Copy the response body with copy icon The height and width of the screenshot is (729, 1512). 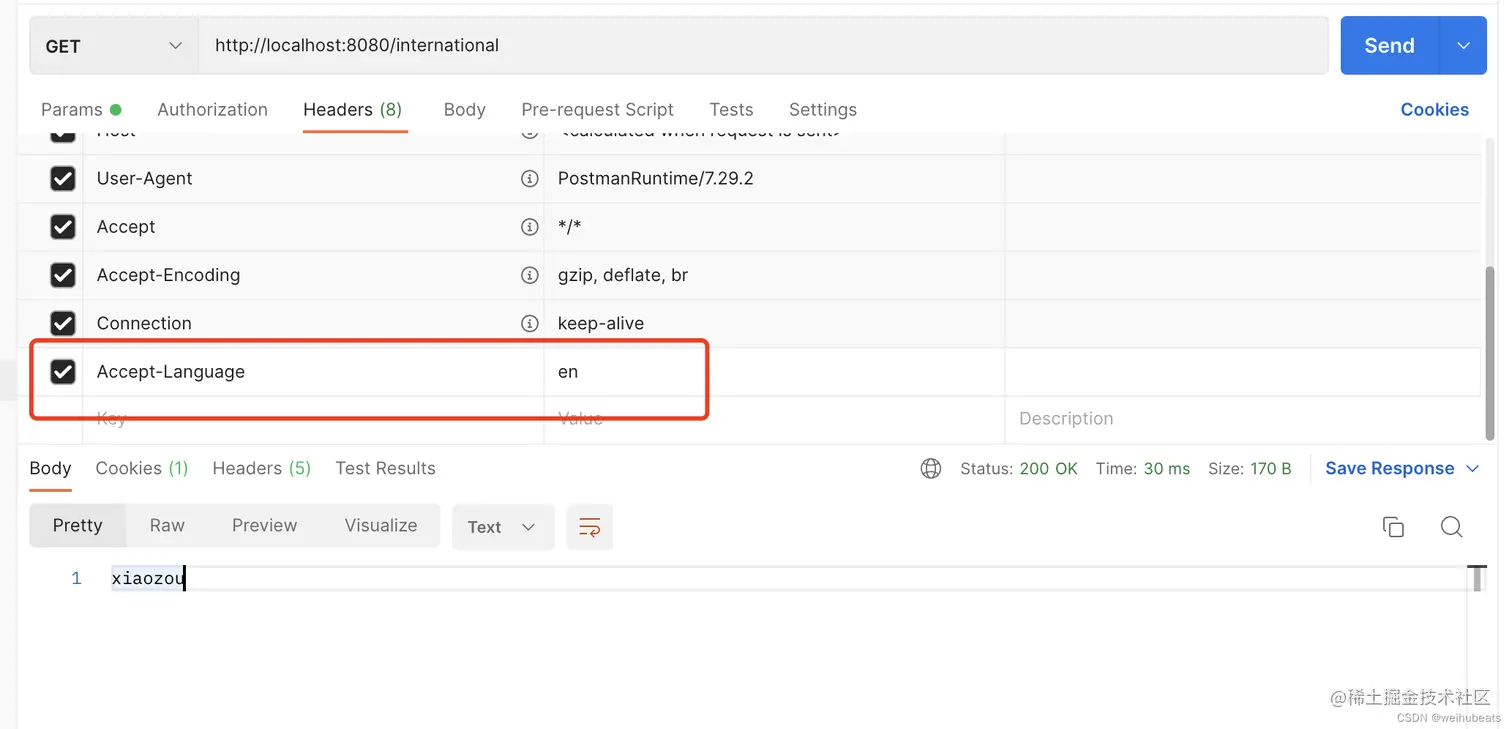pyautogui.click(x=1393, y=527)
